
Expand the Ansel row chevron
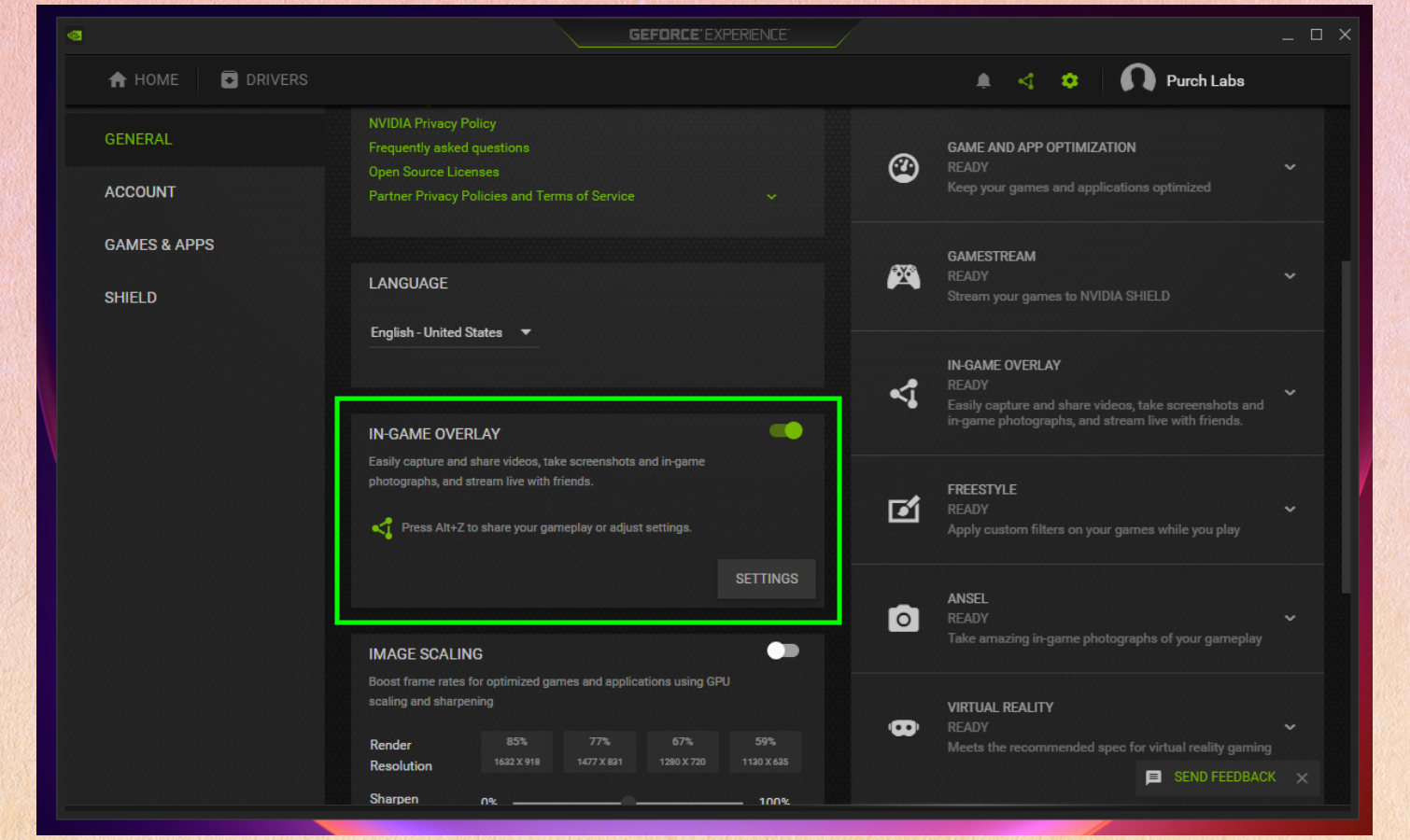[1290, 618]
